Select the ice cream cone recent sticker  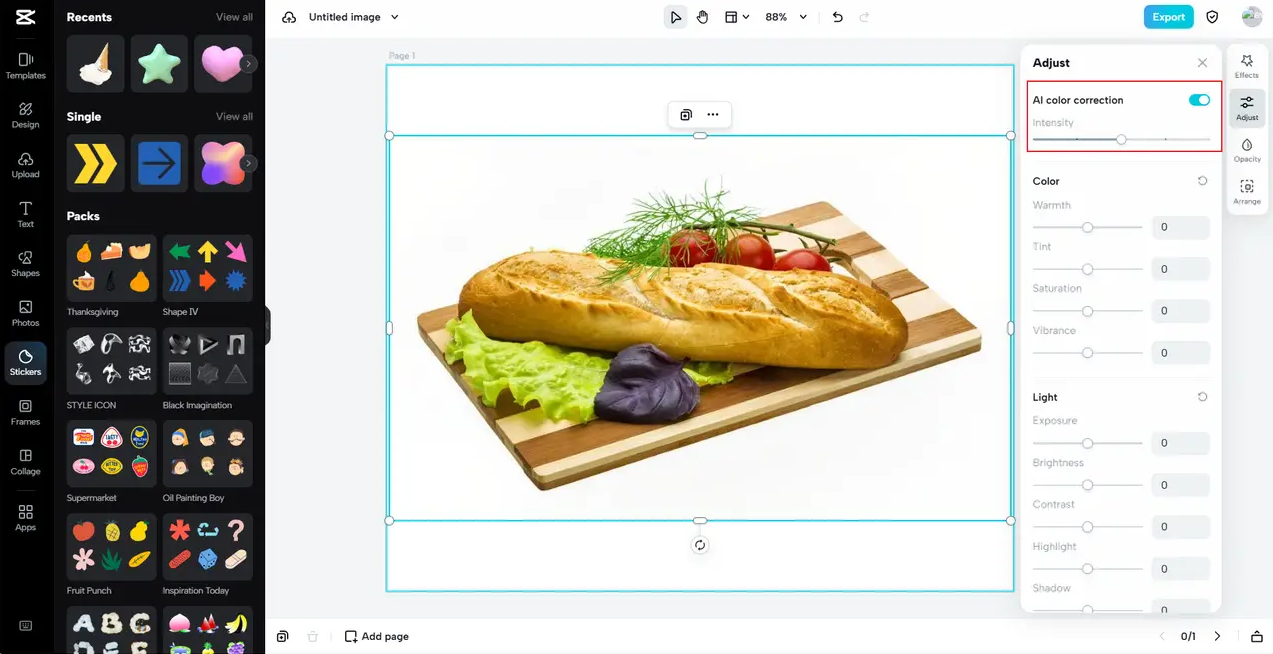tap(96, 64)
